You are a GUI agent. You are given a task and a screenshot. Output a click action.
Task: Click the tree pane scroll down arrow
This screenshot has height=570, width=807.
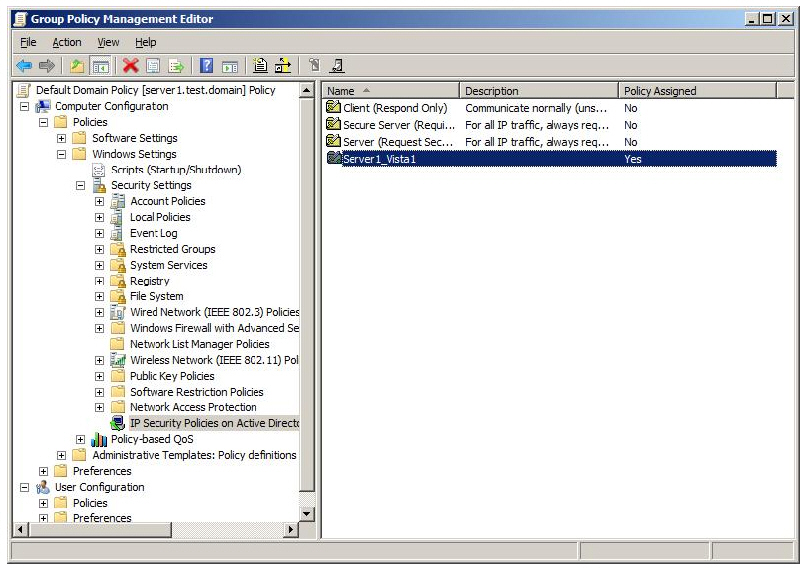tap(307, 513)
